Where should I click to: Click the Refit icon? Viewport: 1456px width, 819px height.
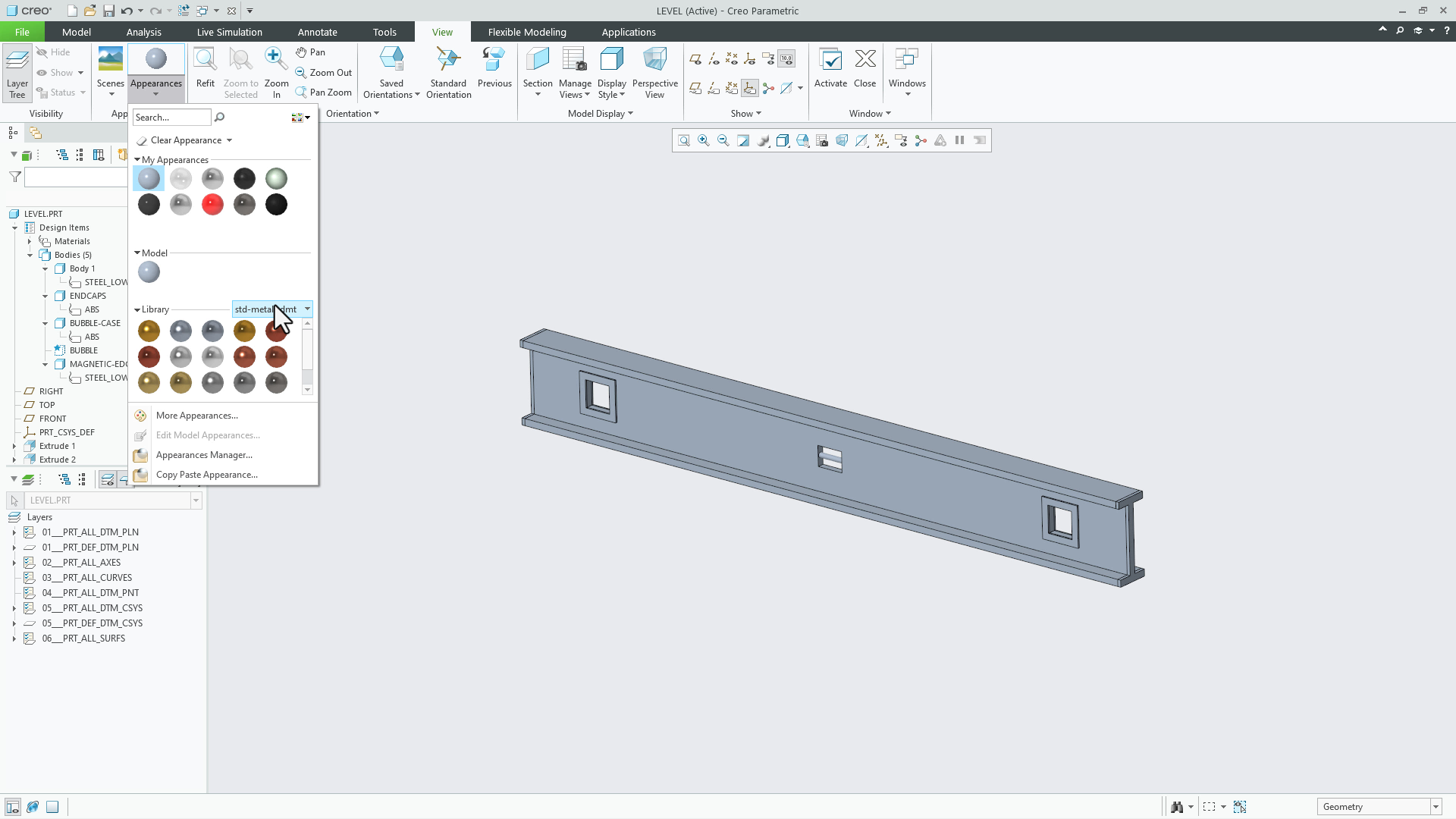tap(205, 68)
